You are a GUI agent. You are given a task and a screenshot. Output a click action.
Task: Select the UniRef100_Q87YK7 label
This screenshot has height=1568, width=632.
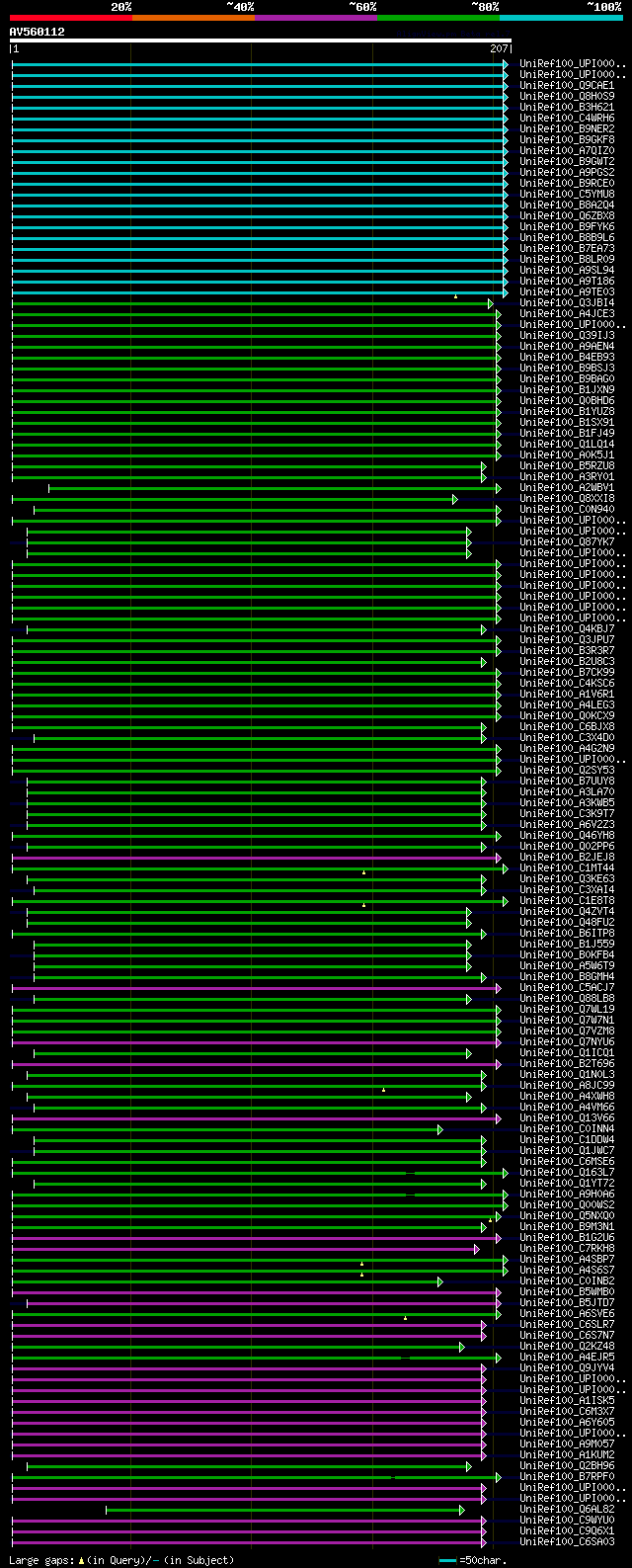coord(567,542)
